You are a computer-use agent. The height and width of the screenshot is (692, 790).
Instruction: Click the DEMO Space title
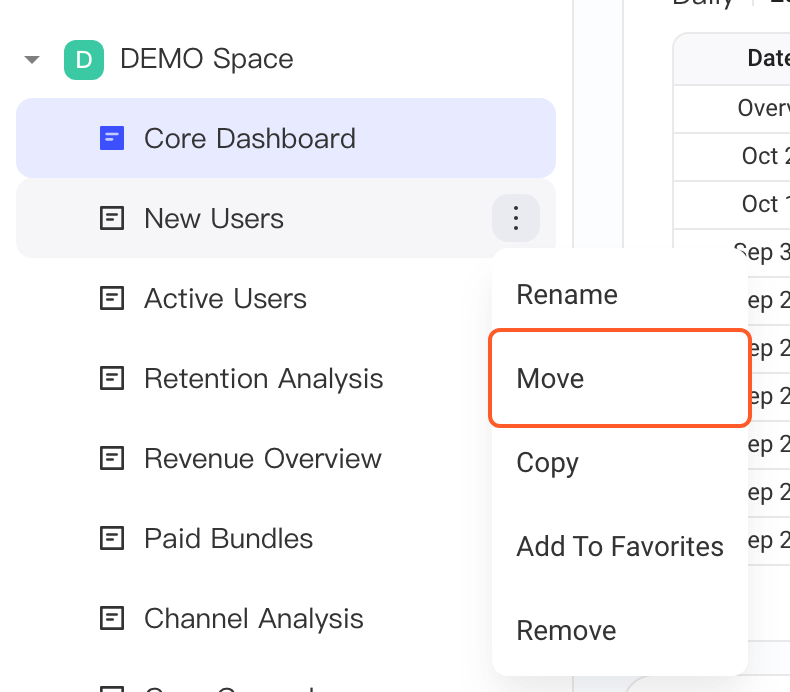[x=207, y=59]
